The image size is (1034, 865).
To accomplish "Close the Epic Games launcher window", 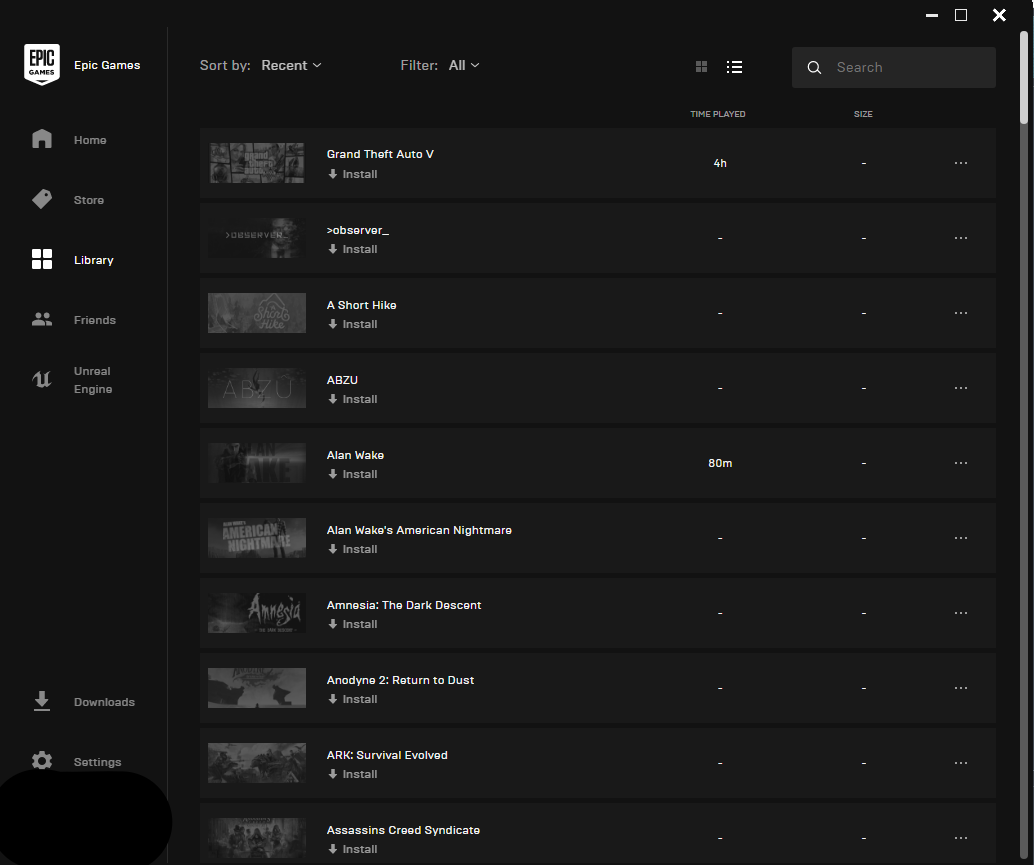I will (x=999, y=15).
